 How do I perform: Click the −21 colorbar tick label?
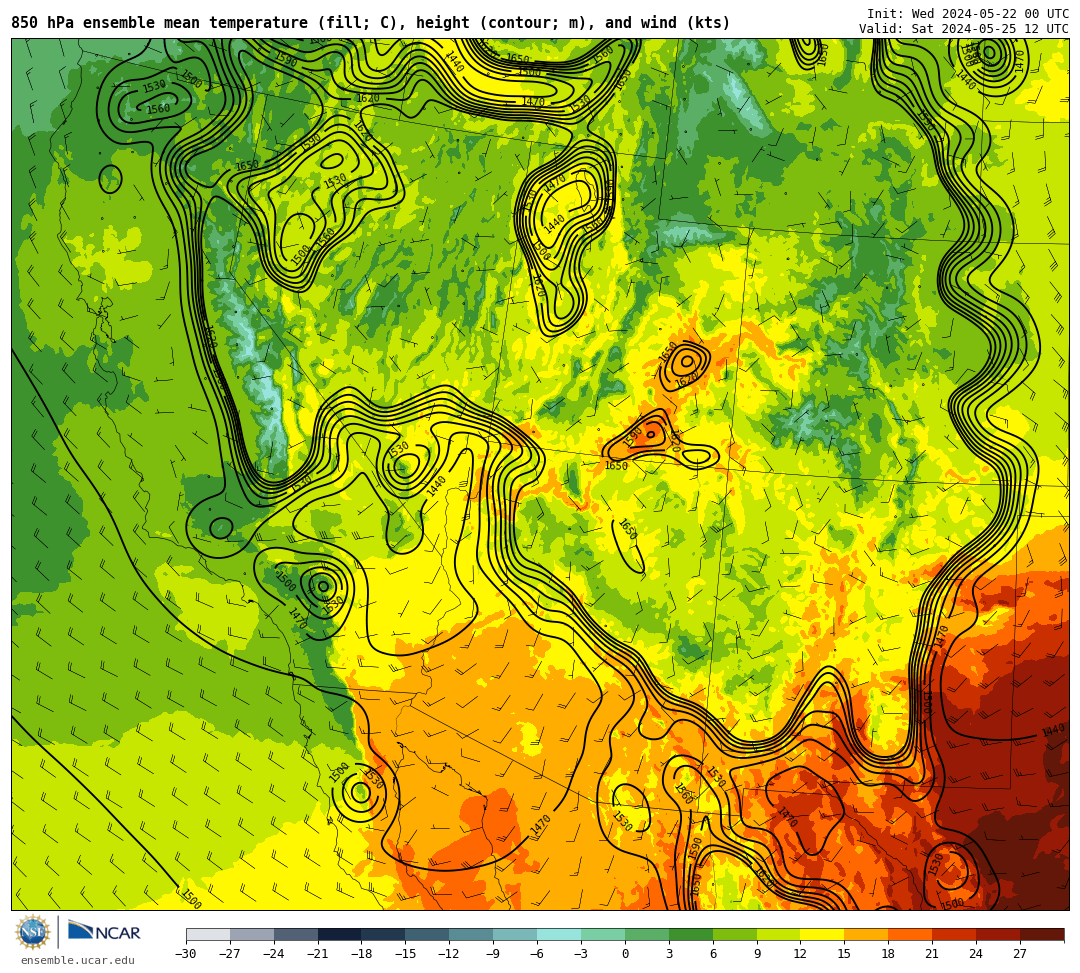[x=318, y=954]
